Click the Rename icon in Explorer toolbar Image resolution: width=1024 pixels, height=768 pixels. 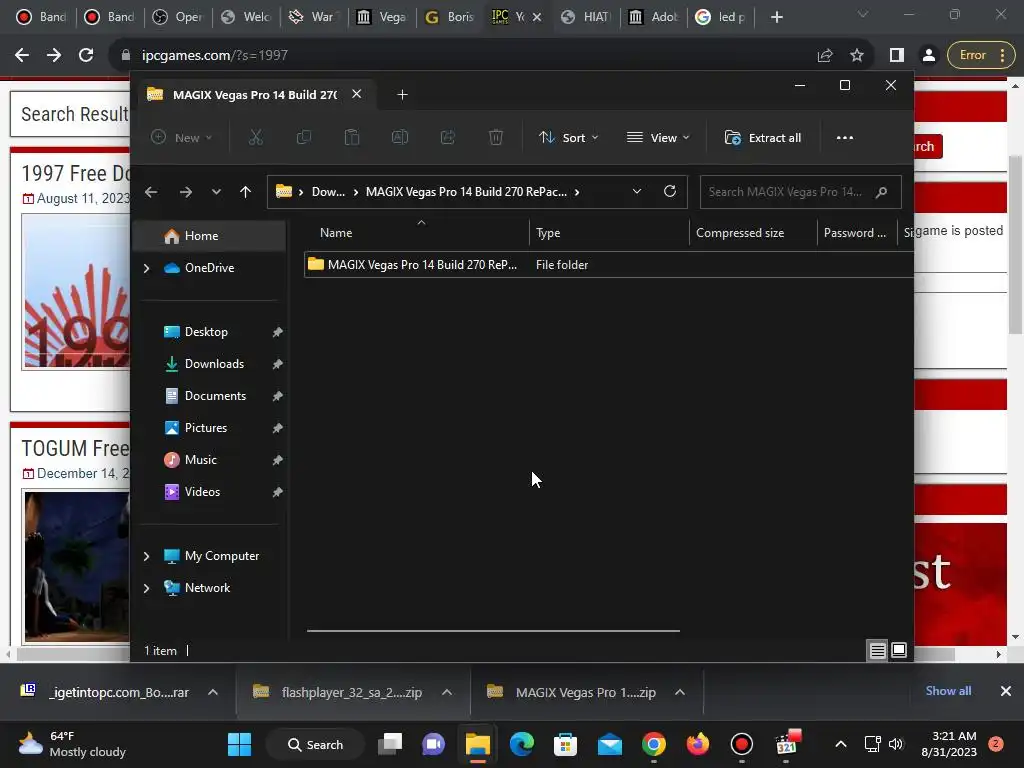[x=400, y=138]
